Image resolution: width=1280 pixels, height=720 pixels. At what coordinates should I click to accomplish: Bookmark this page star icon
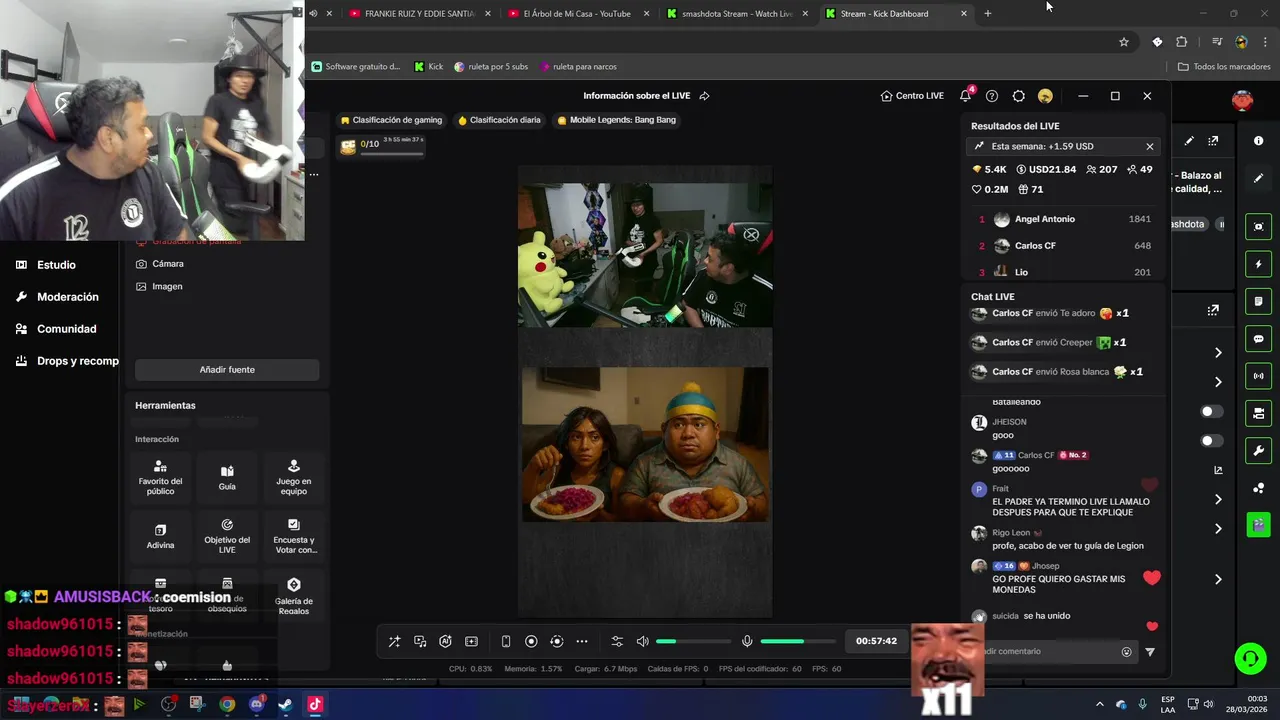(1124, 42)
